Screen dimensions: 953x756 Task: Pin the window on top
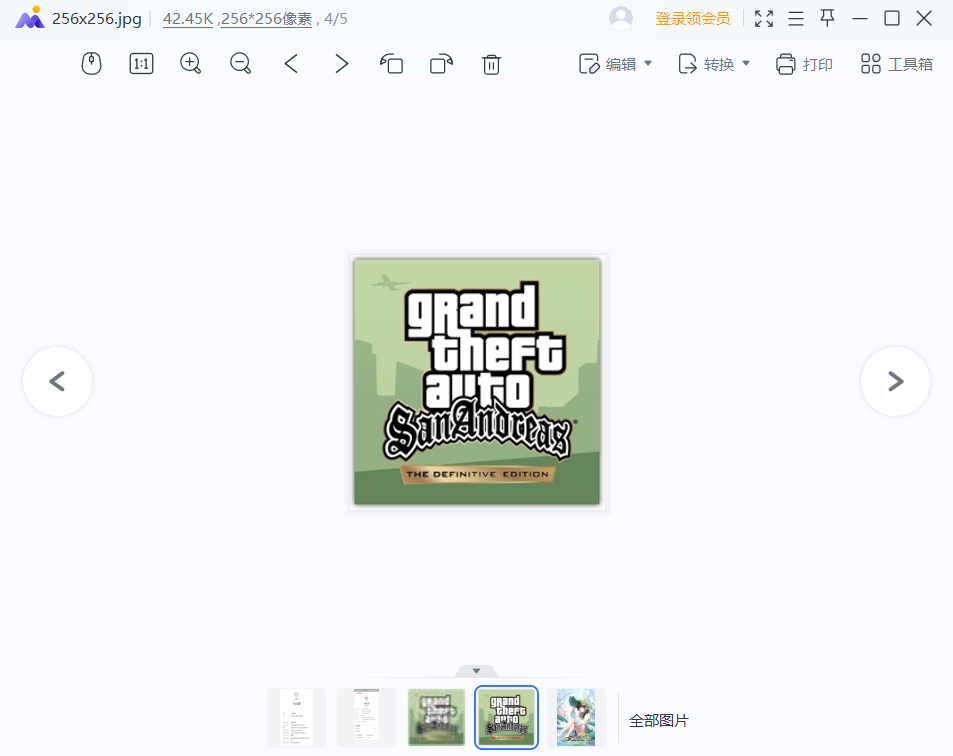(827, 18)
